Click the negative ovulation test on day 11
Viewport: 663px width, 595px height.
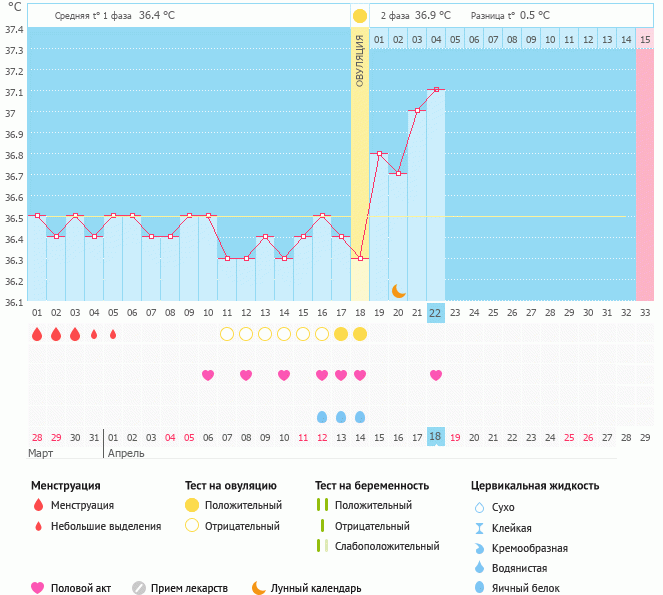click(227, 334)
